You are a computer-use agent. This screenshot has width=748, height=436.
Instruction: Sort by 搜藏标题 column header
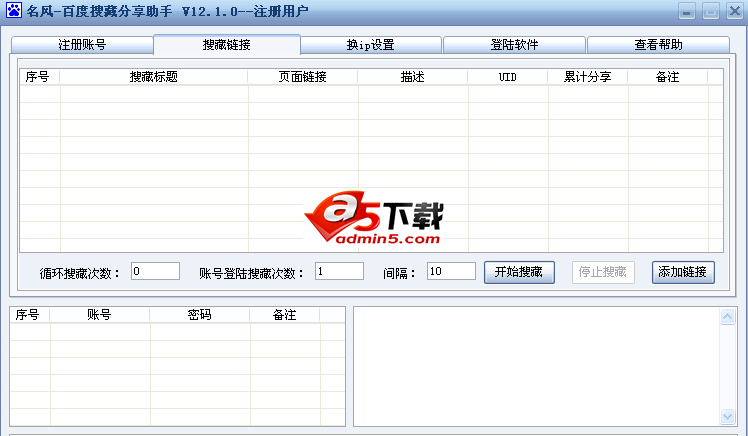click(x=154, y=77)
